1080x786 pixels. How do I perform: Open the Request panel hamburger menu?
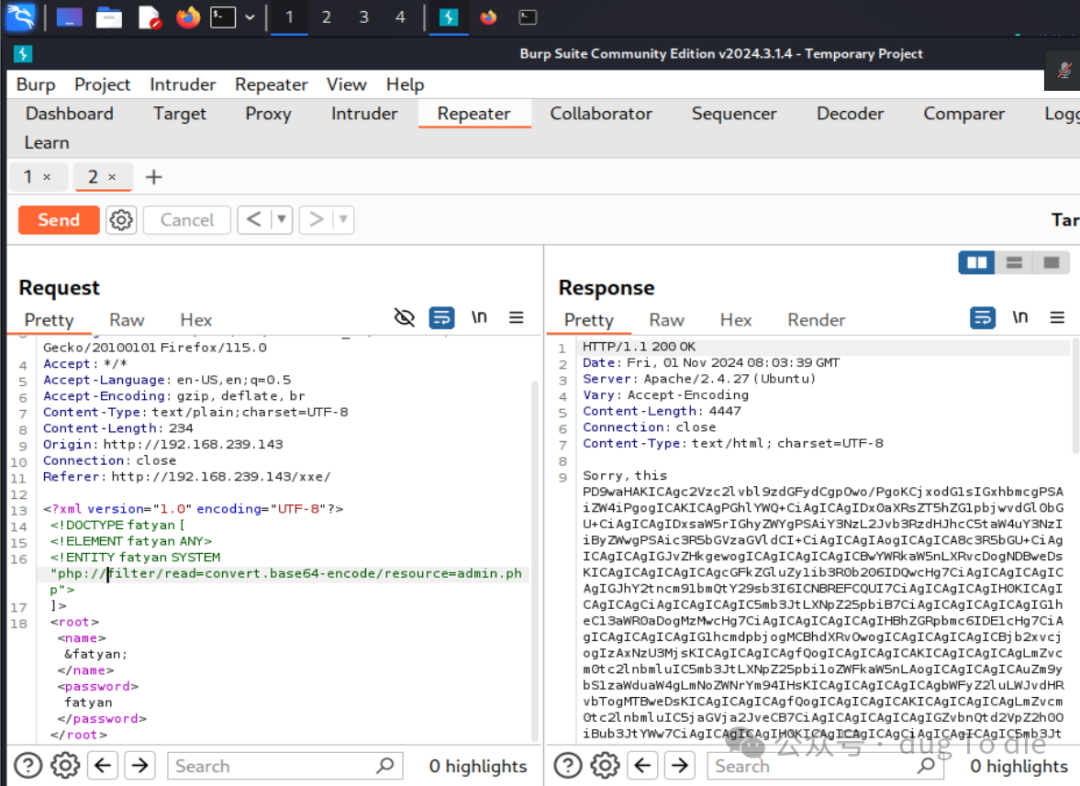(517, 317)
